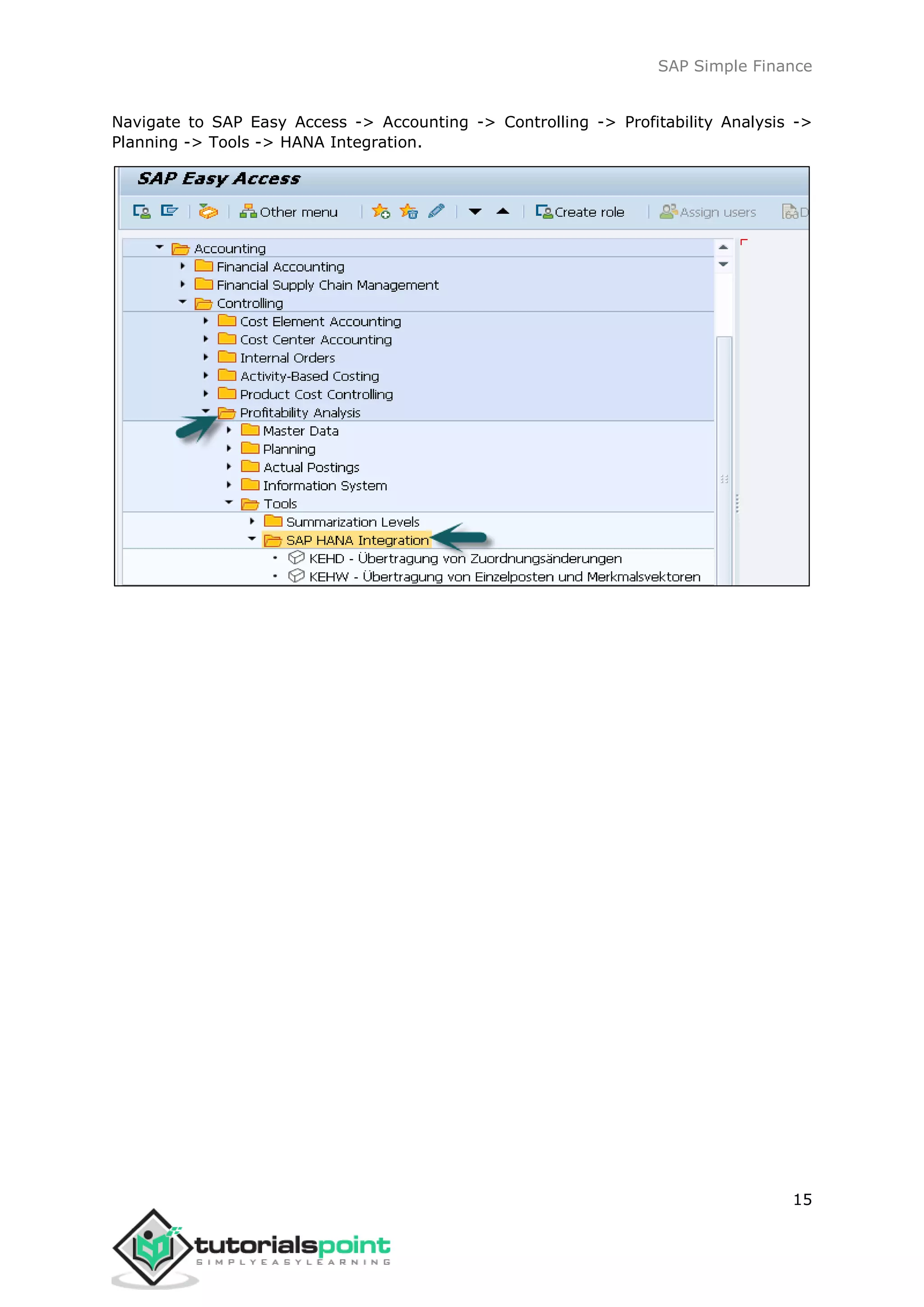The height and width of the screenshot is (1307, 924).
Task: Open SAP Business Workplace icon
Action: (x=208, y=212)
